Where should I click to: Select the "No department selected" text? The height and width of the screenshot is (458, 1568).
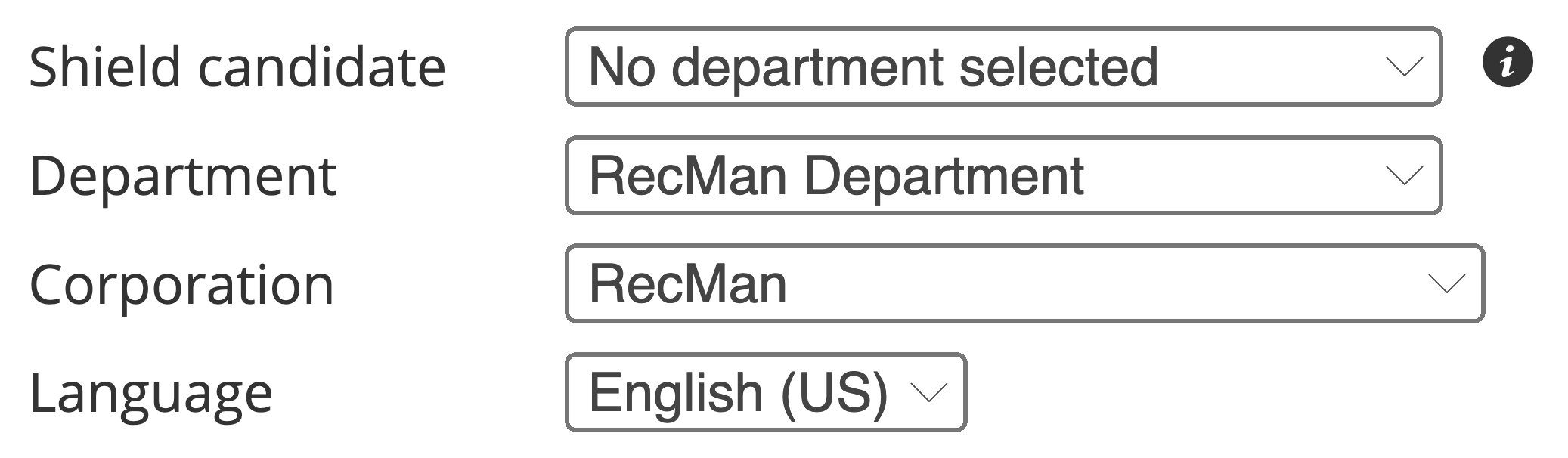[873, 67]
